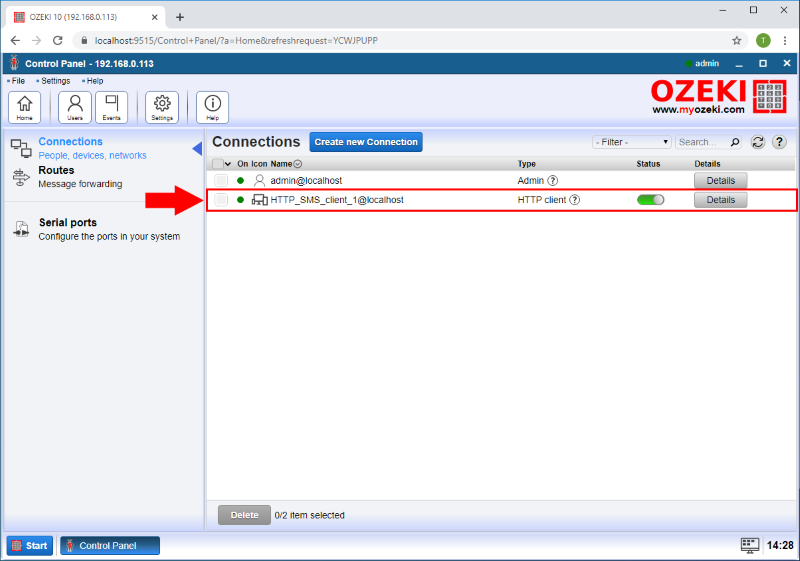Click the taskbar monitor tray icon
This screenshot has height=561, width=800.
pos(749,545)
